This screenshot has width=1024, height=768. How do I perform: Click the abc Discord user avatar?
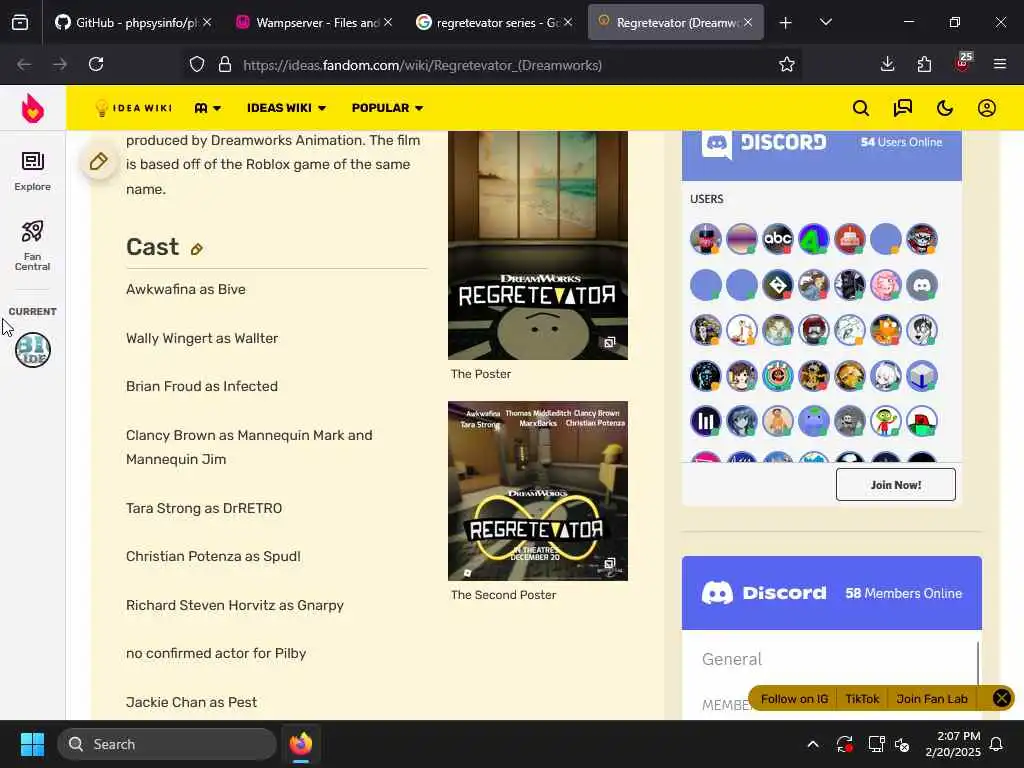(x=778, y=239)
